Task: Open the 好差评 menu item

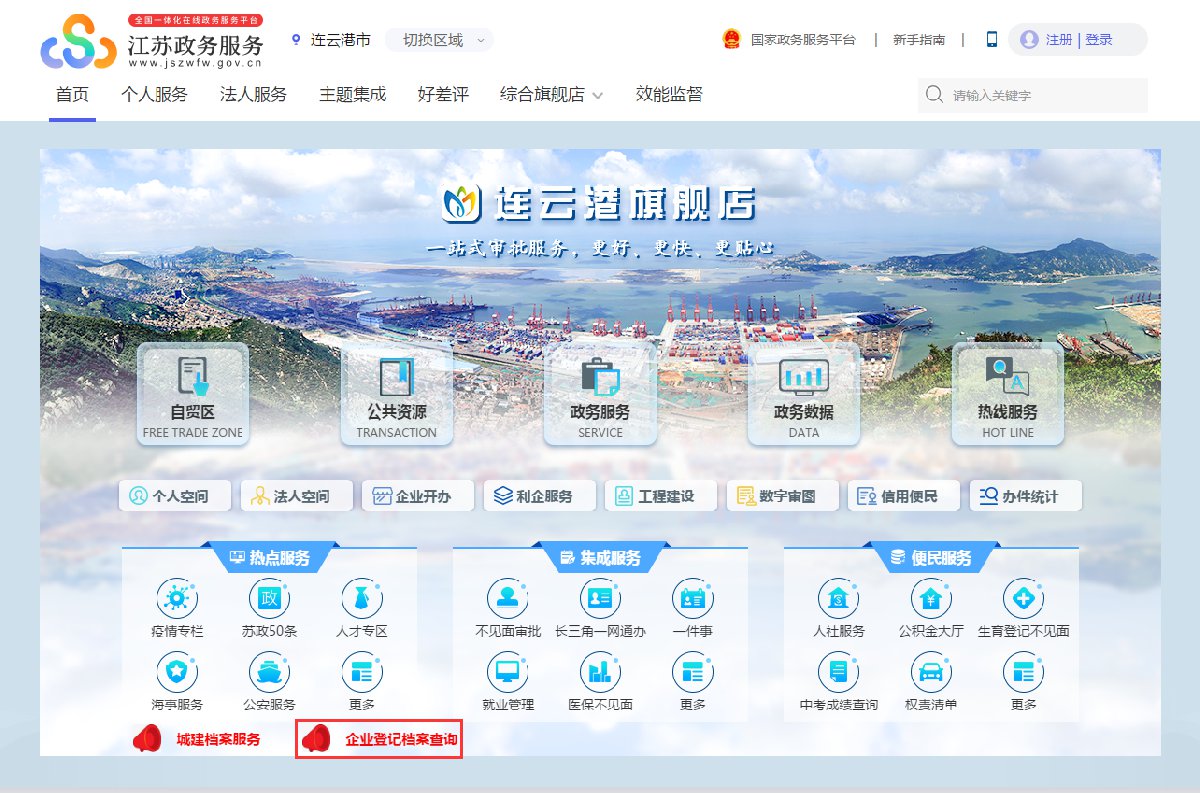Action: (443, 94)
